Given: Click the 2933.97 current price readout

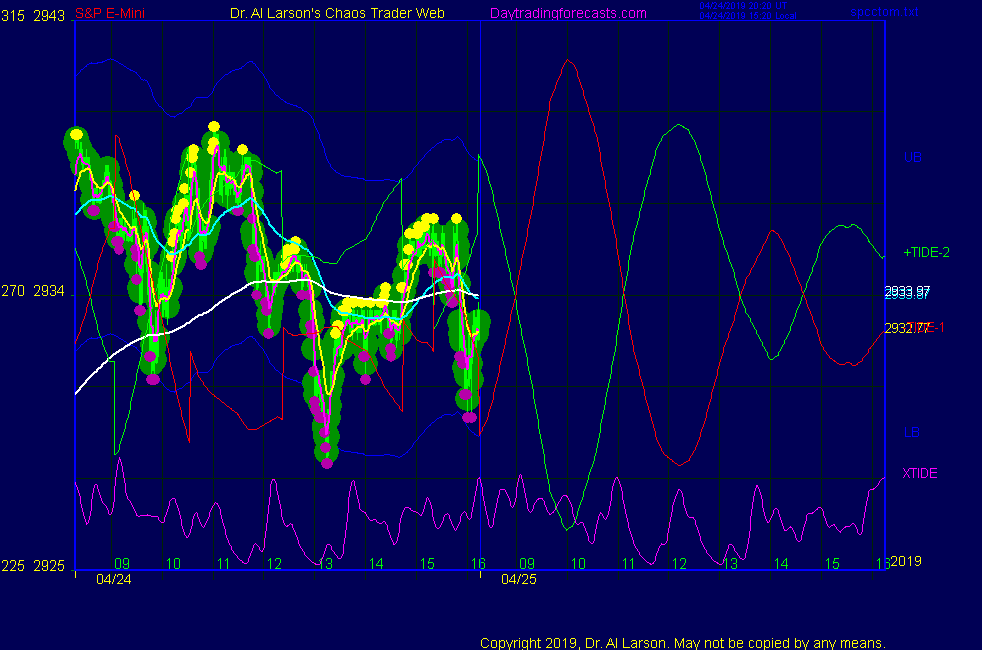Looking at the screenshot, I should point(907,291).
